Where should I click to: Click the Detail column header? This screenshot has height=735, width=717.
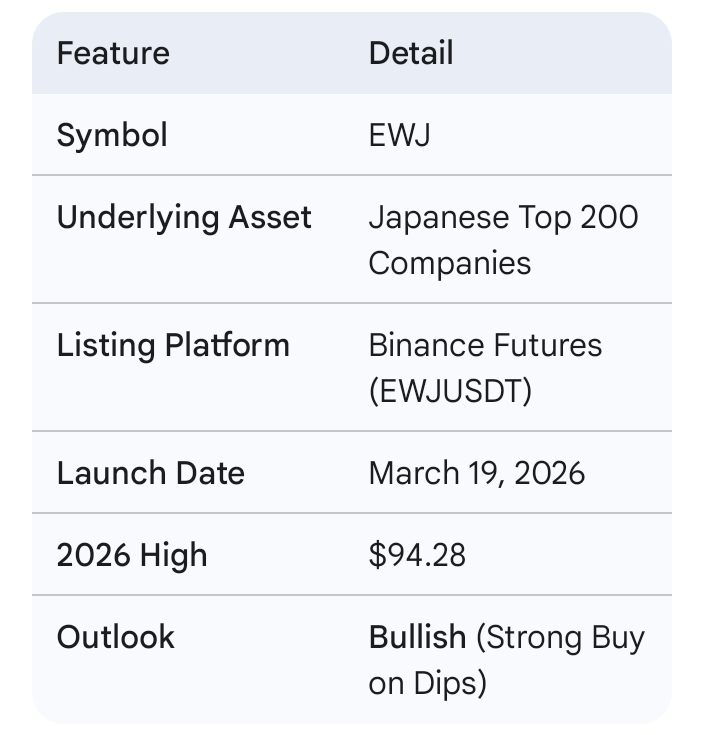tap(411, 53)
